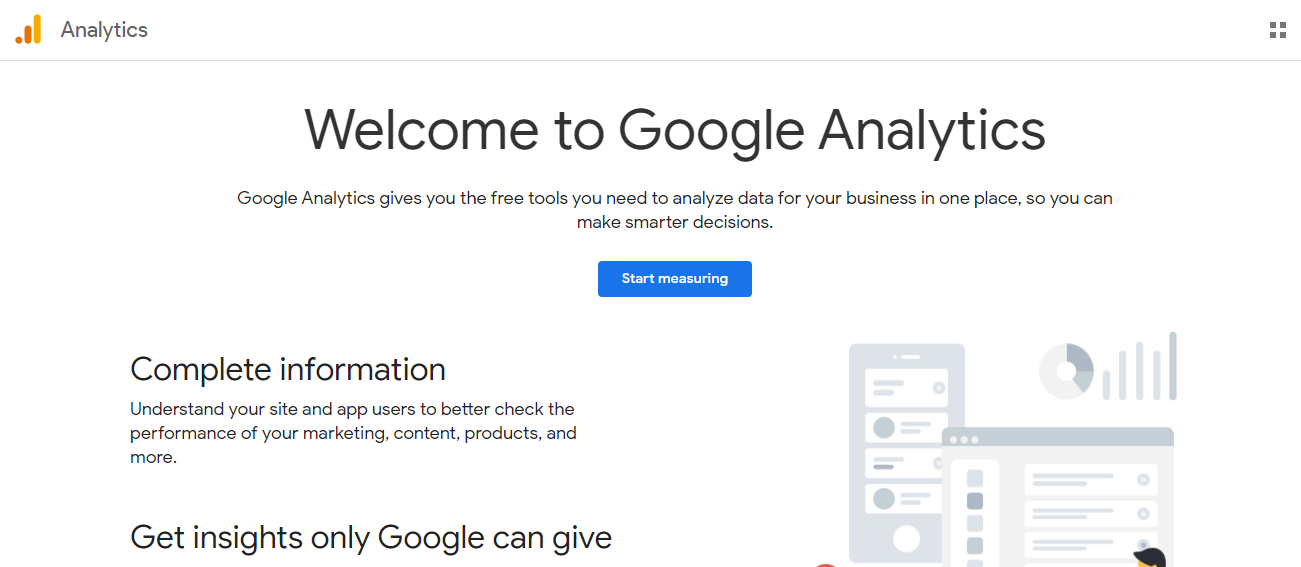Click the Complete information heading
Screen dimensions: 1301x567
tap(288, 370)
